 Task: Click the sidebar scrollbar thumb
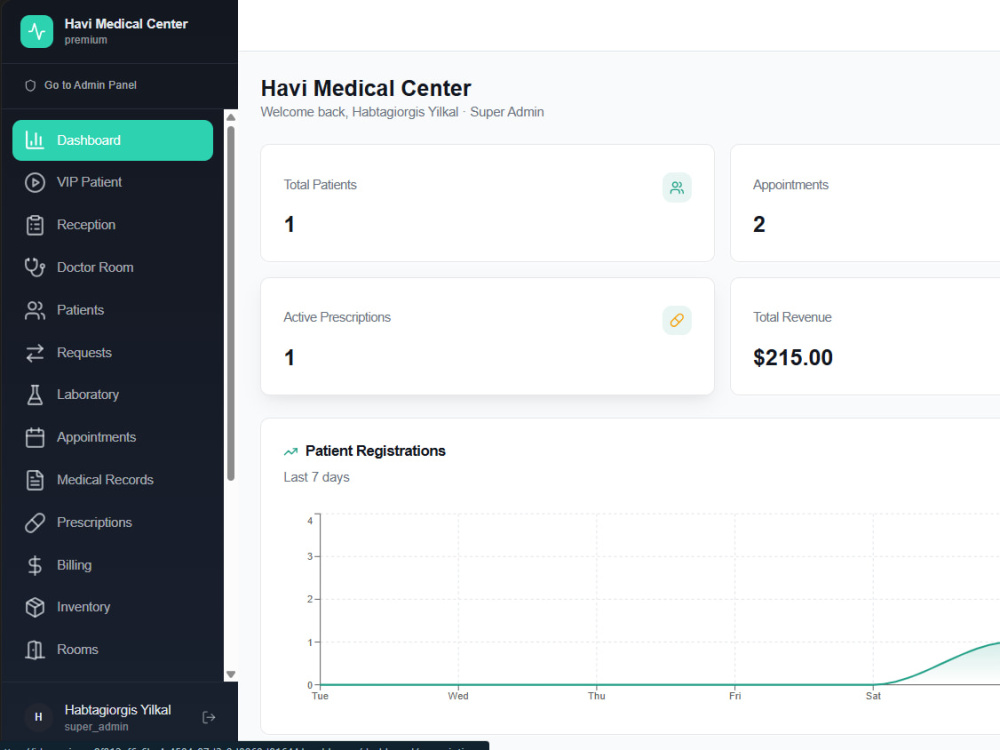231,303
